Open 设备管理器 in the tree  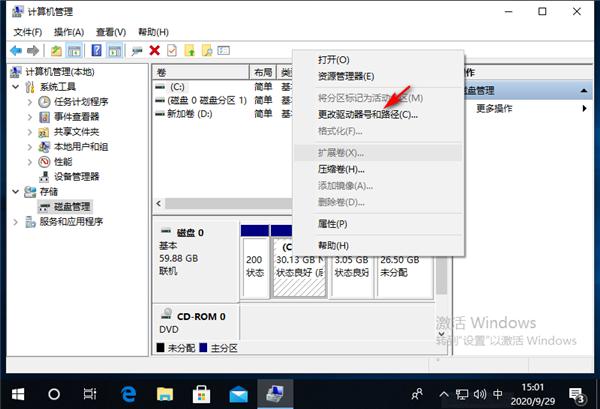(77, 176)
